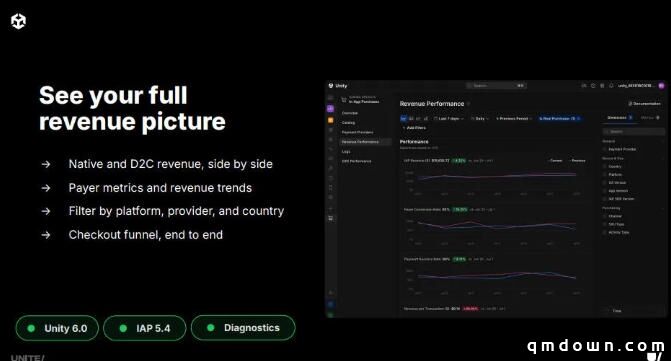Open the Daily granularity dropdown

[x=479, y=118]
